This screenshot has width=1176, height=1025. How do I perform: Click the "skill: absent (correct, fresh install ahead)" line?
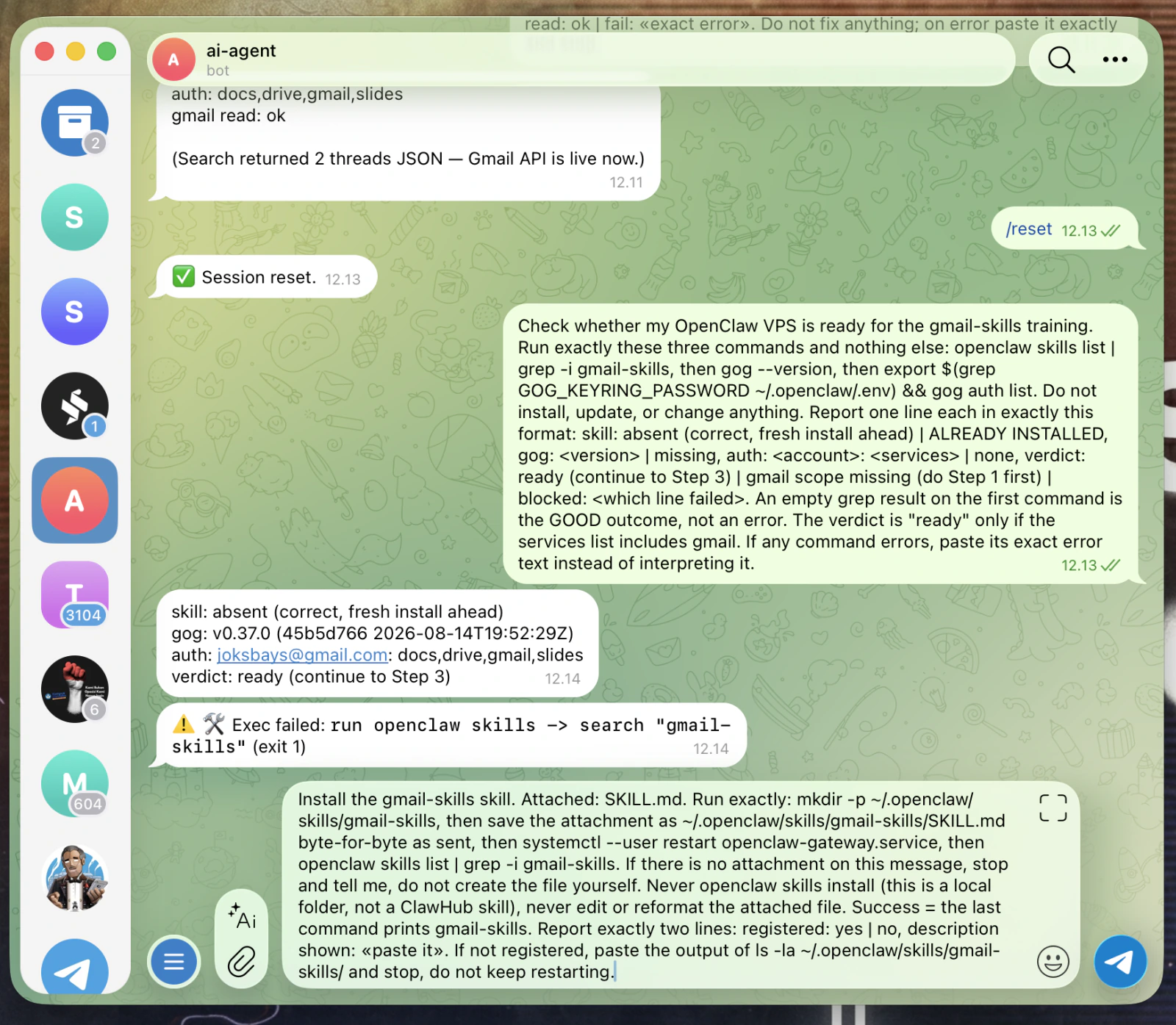click(x=337, y=611)
